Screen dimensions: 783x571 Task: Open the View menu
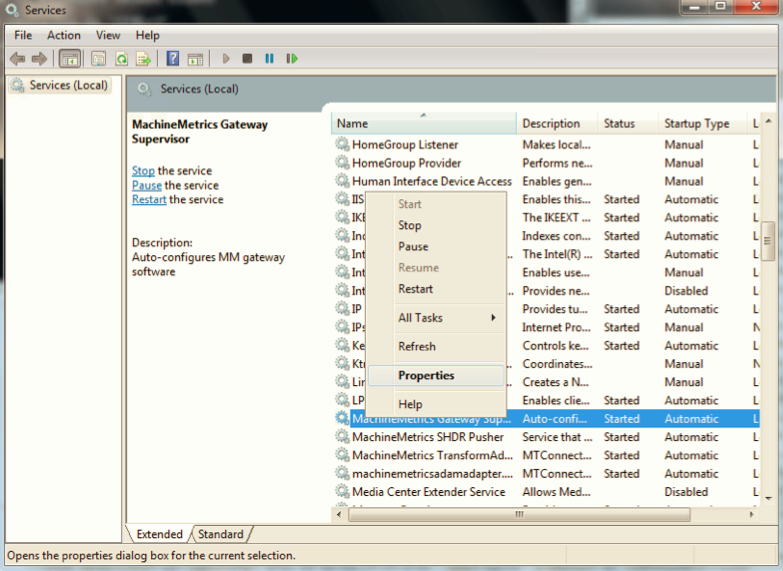(108, 35)
